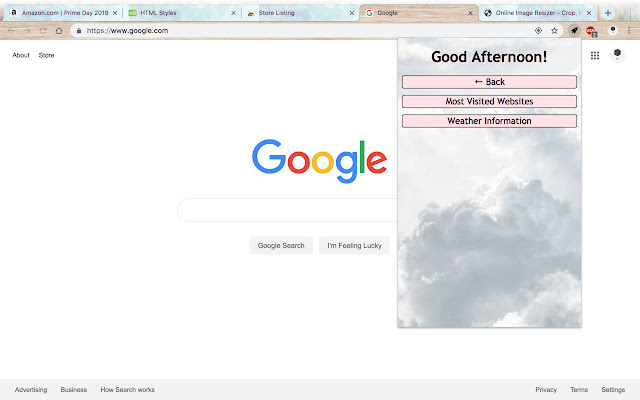Viewport: 640px width, 400px height.
Task: Close the Store Listing tab
Action: [x=352, y=13]
